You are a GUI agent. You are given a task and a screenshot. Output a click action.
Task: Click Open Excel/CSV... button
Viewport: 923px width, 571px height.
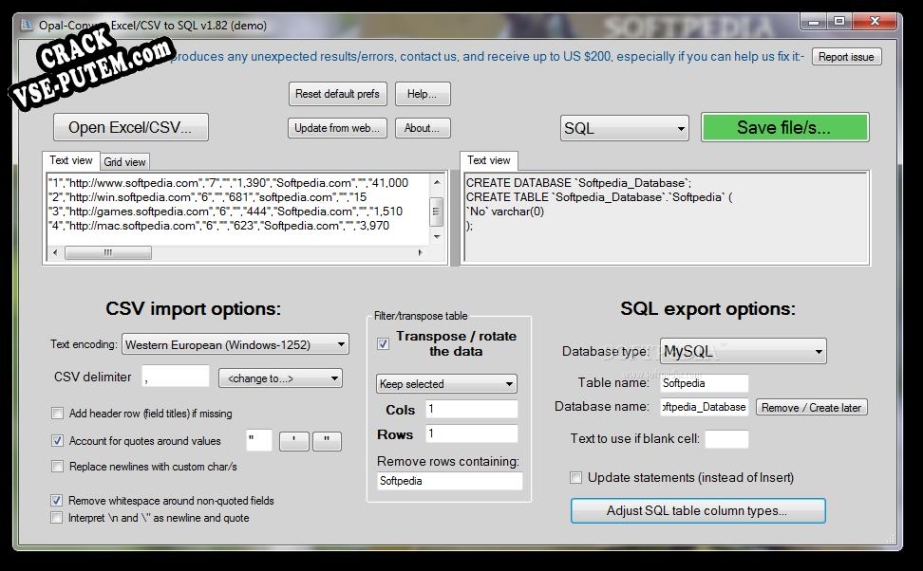(131, 128)
